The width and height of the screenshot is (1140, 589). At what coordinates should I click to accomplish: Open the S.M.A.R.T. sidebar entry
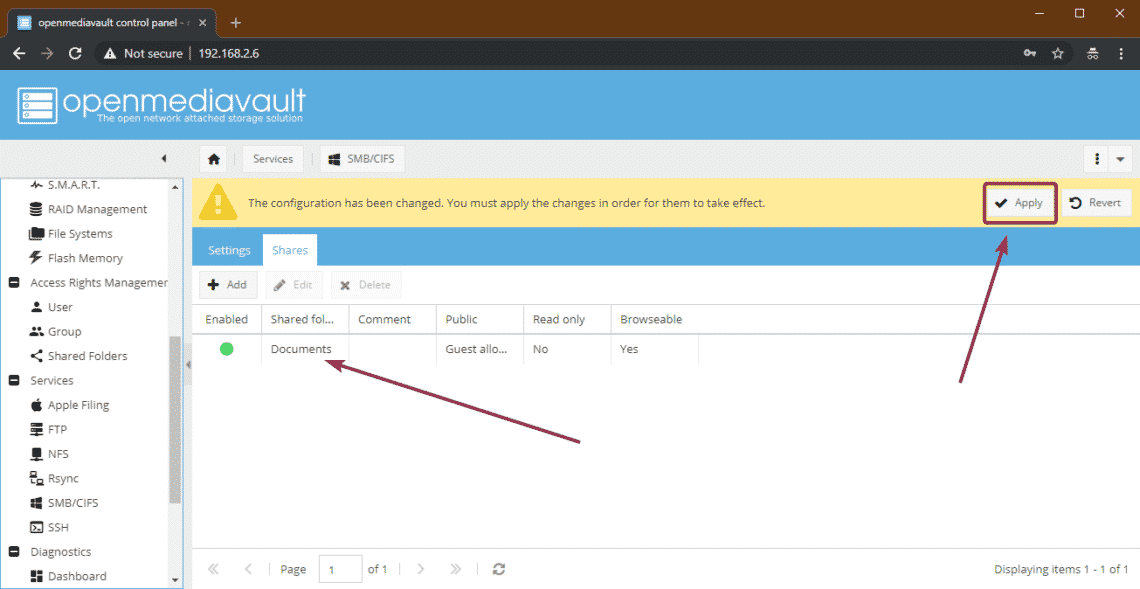tap(73, 185)
